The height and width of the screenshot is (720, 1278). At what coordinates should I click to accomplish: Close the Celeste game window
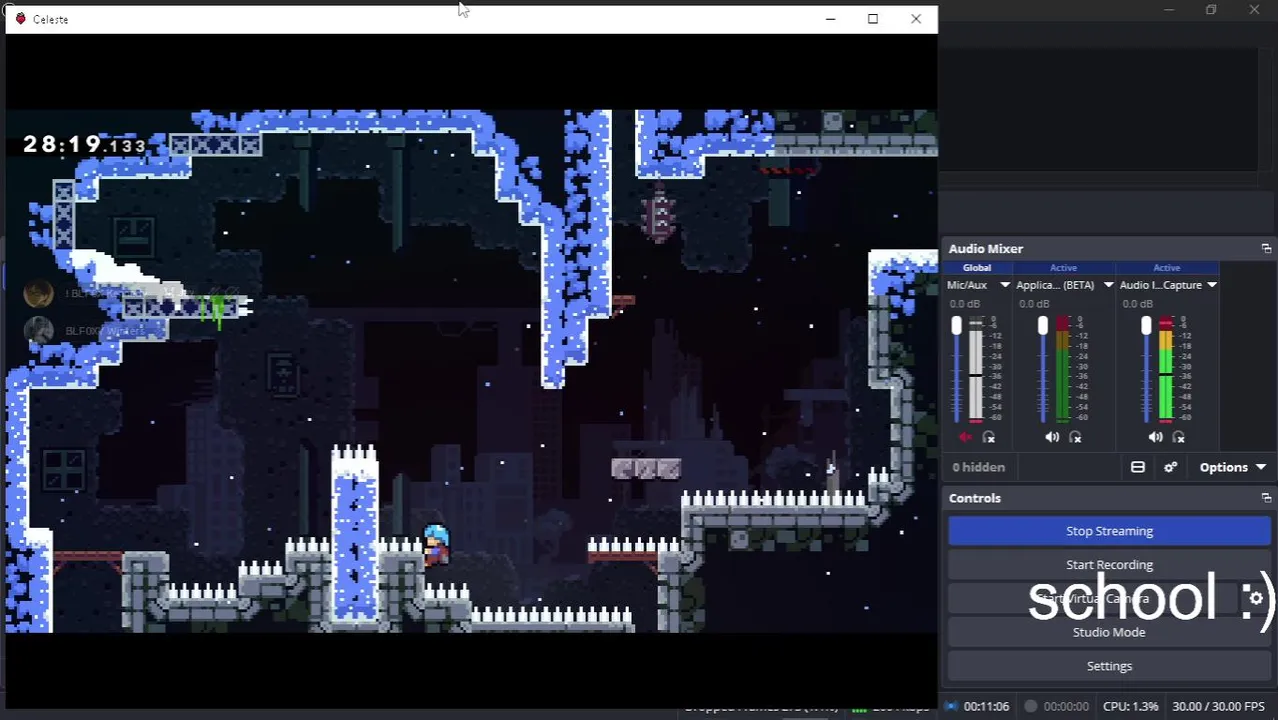tap(916, 19)
